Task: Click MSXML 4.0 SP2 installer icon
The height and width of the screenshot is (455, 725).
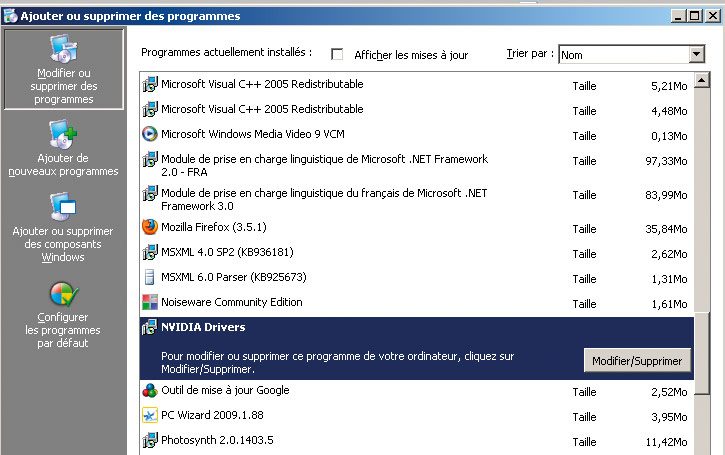Action: [x=150, y=252]
